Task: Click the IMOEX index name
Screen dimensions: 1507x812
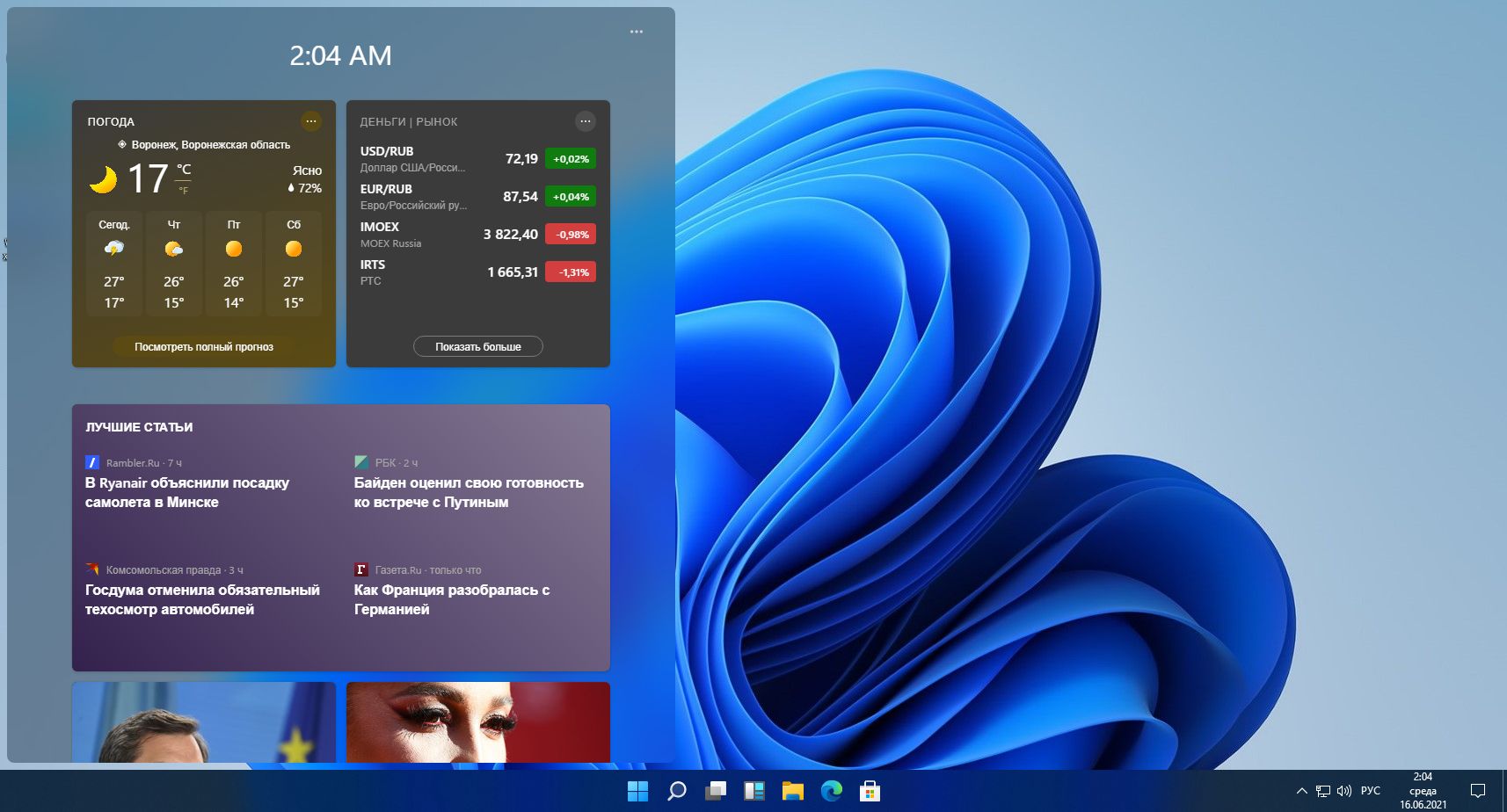Action: pyautogui.click(x=380, y=227)
